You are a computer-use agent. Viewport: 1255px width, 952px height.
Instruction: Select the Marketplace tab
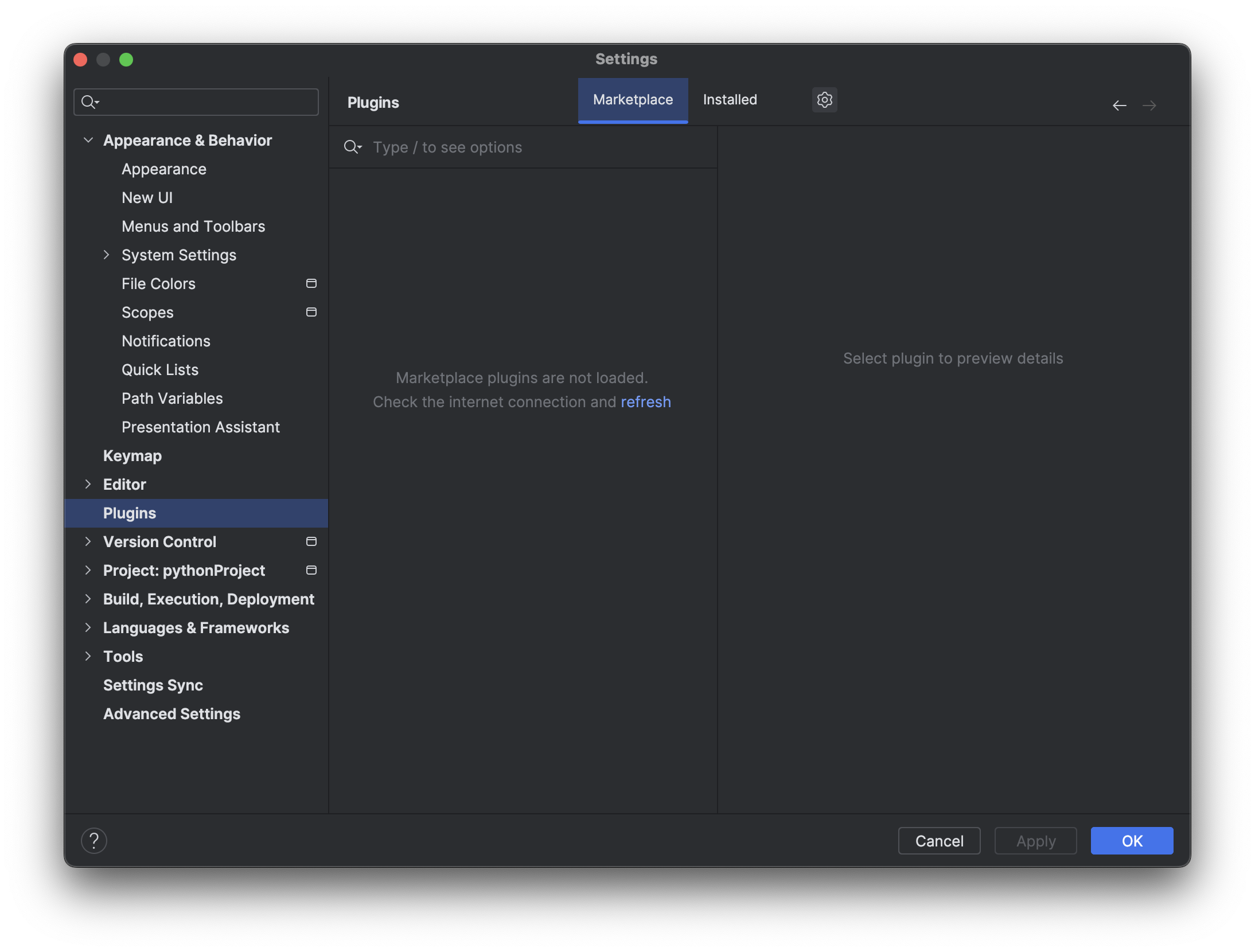point(633,100)
